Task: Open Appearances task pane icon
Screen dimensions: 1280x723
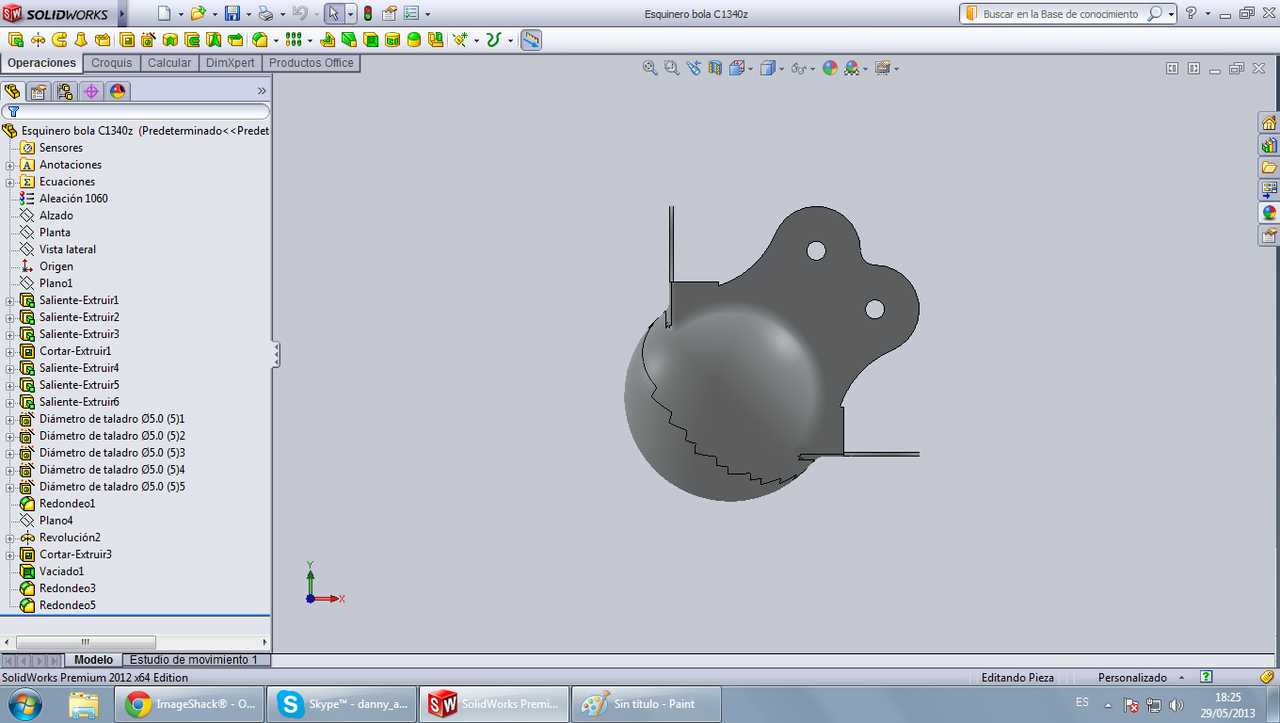Action: 1269,212
